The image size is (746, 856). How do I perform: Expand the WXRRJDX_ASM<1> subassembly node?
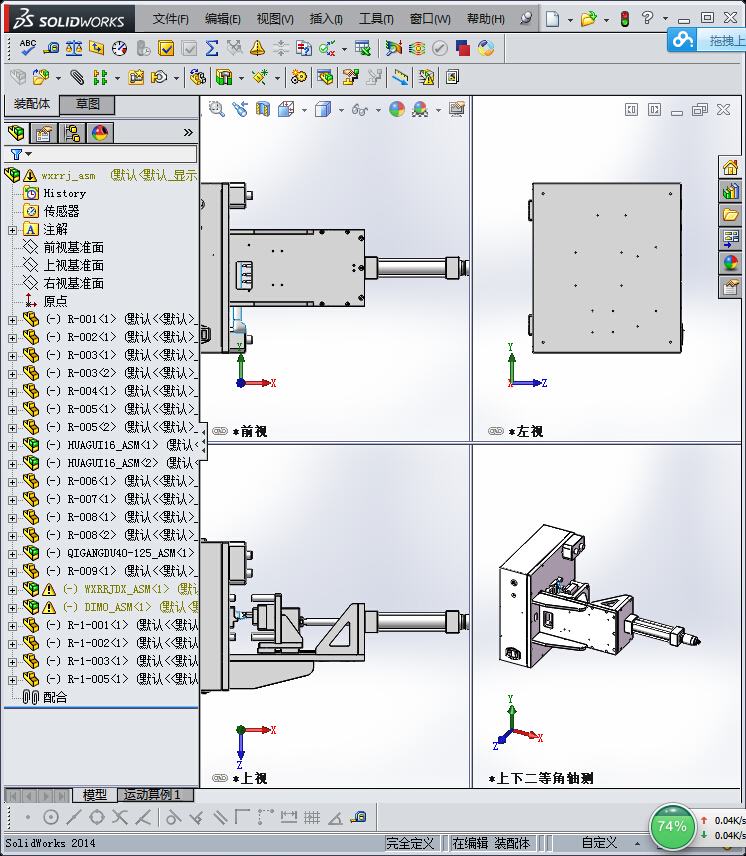(13, 590)
